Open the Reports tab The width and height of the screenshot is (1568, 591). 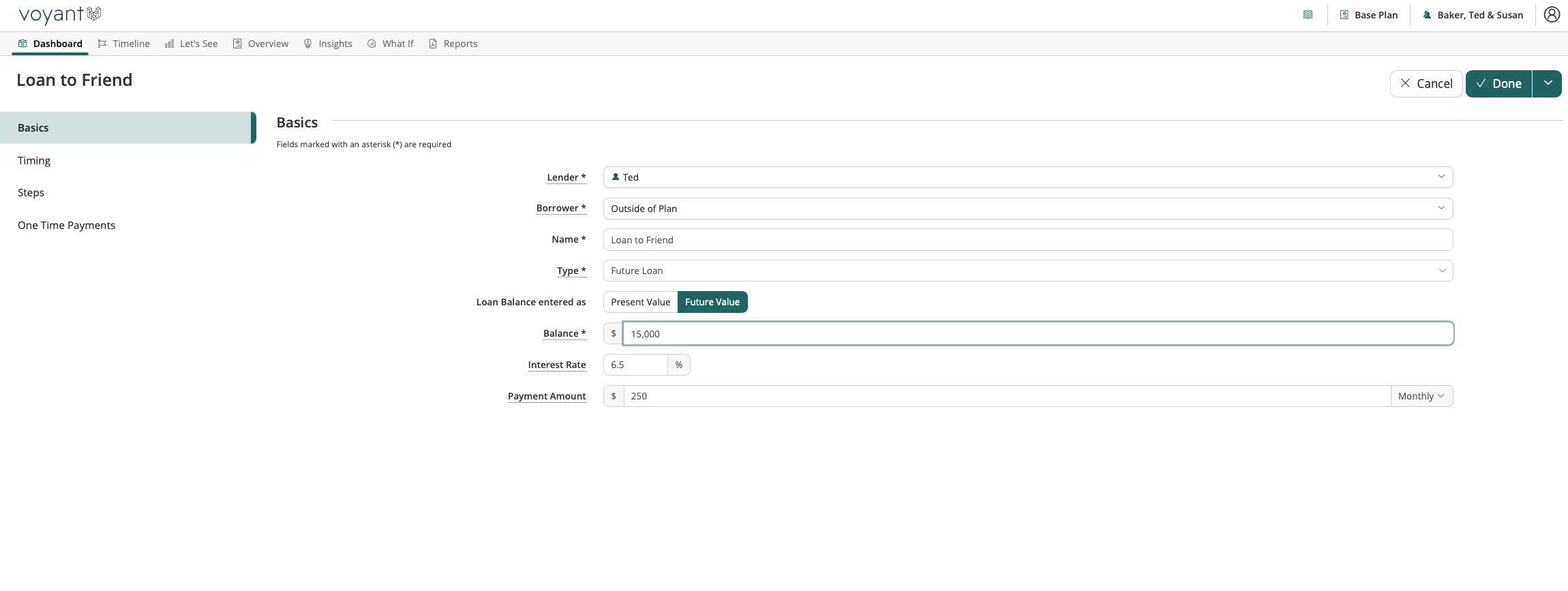tap(453, 44)
